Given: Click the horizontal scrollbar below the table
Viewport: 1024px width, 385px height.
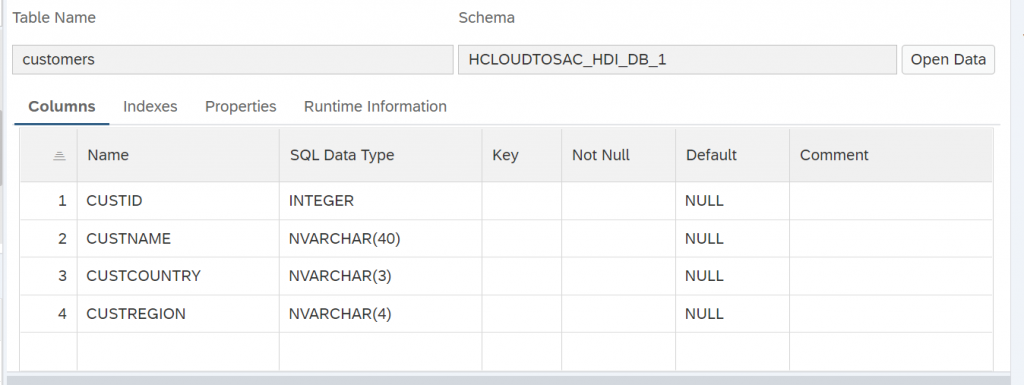Looking at the screenshot, I should [509, 380].
